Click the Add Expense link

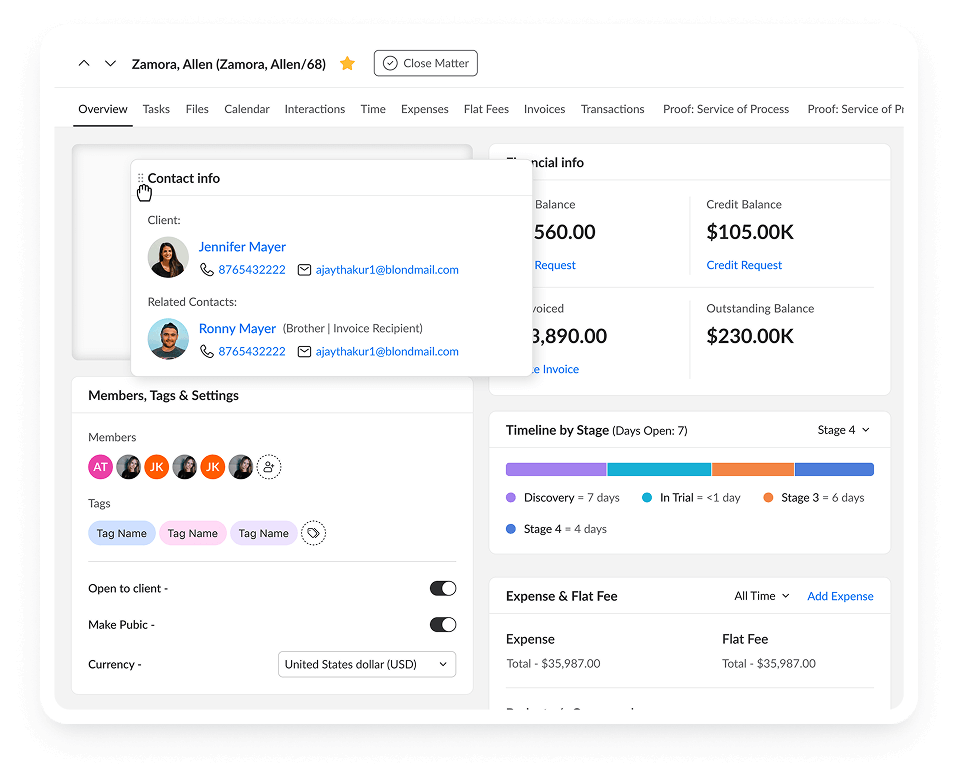pos(840,596)
